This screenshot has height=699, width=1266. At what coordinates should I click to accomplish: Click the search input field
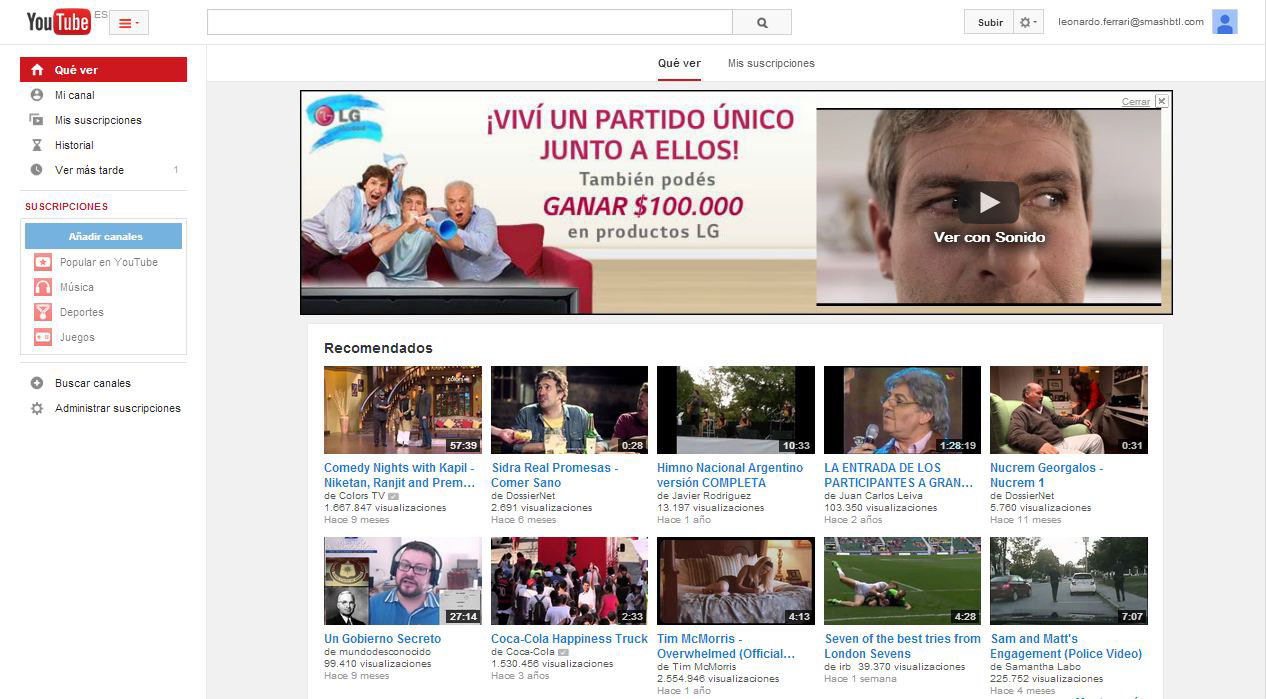[x=469, y=22]
